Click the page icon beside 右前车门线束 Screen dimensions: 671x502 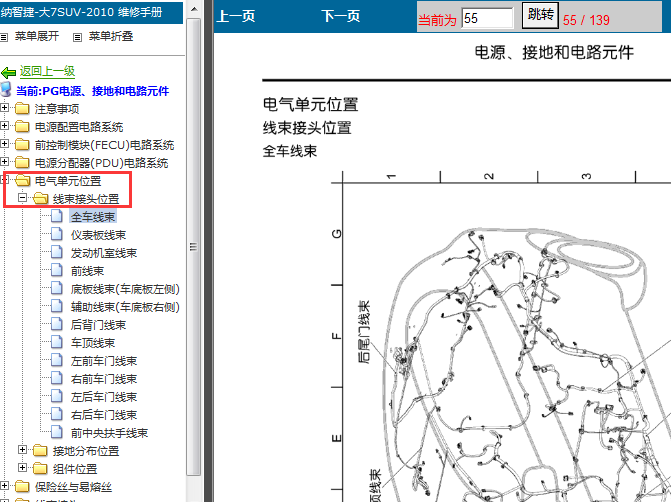pos(57,378)
